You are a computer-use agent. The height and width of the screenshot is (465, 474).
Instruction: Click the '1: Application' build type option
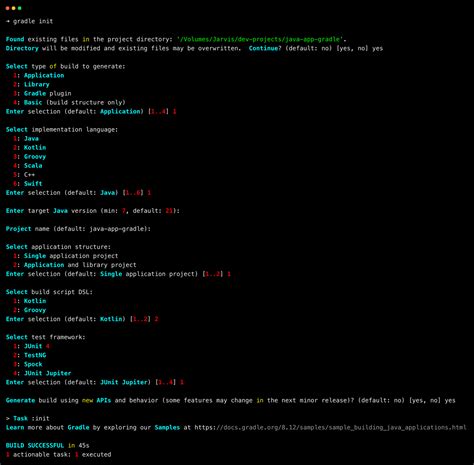pos(39,75)
